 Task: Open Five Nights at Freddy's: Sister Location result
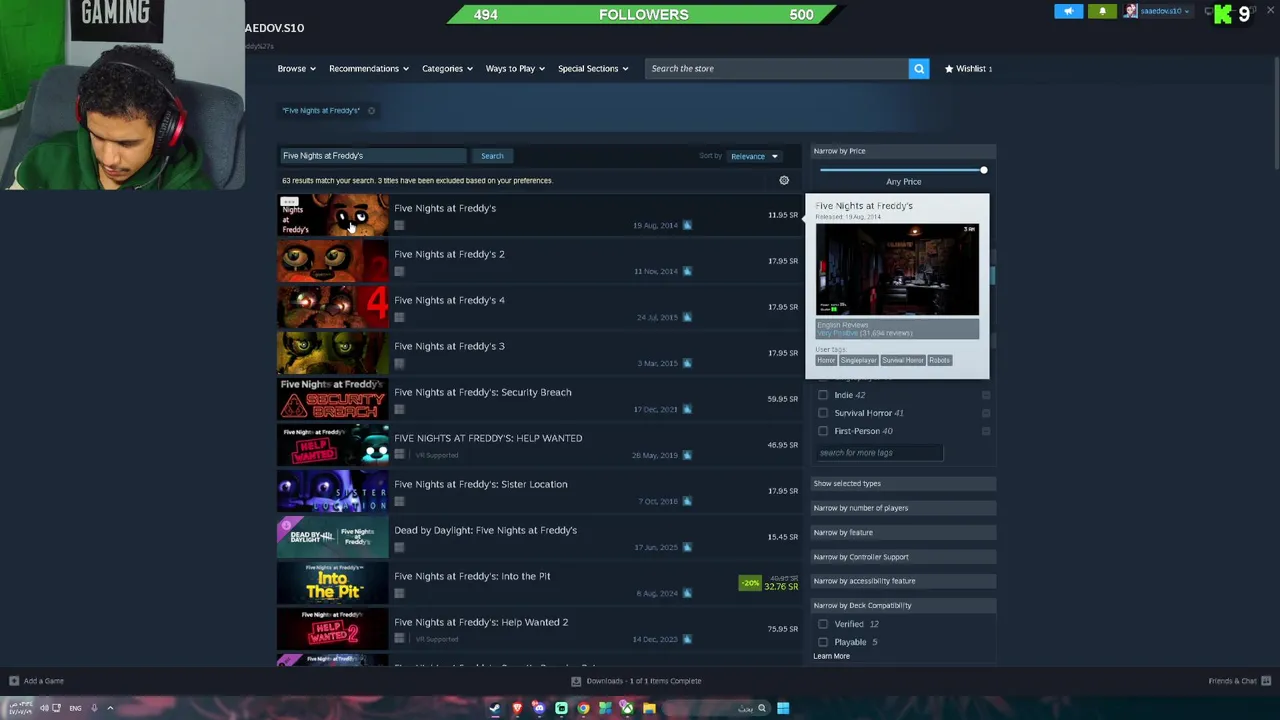pyautogui.click(x=538, y=491)
